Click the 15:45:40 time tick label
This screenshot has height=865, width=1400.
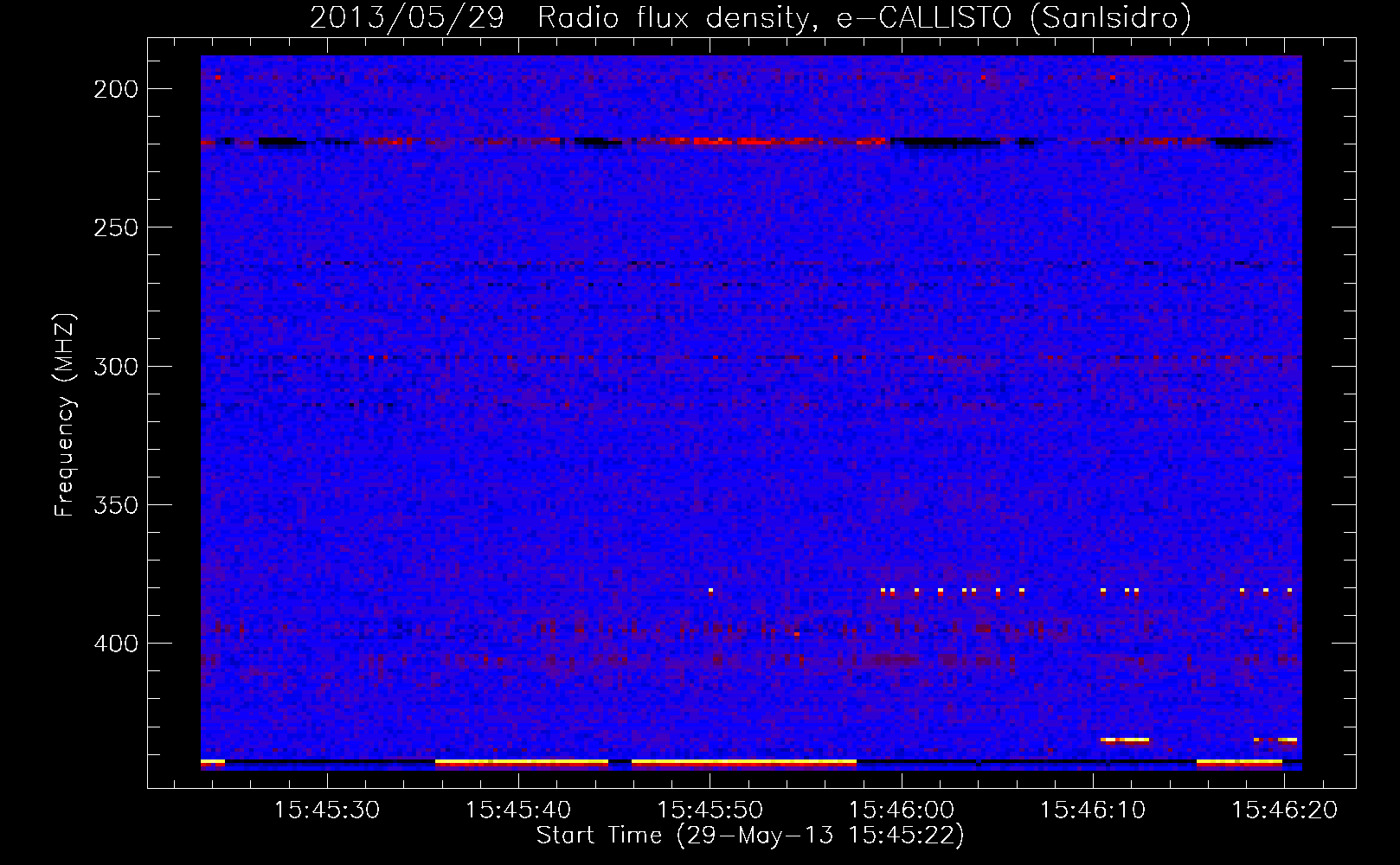(x=518, y=811)
